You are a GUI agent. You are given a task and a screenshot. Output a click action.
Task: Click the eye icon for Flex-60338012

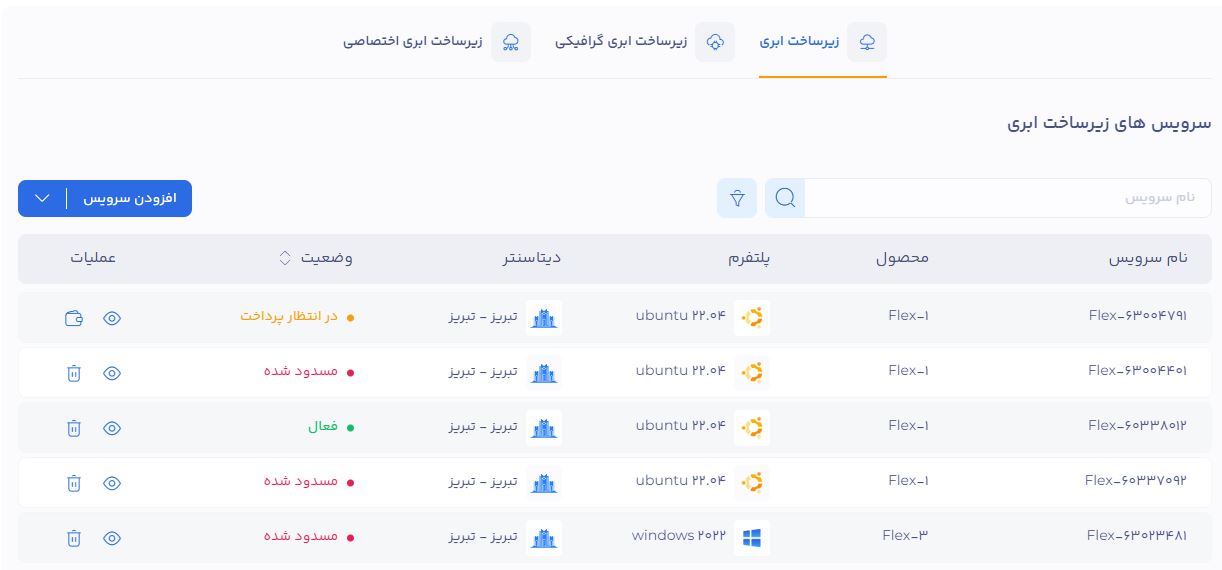112,428
